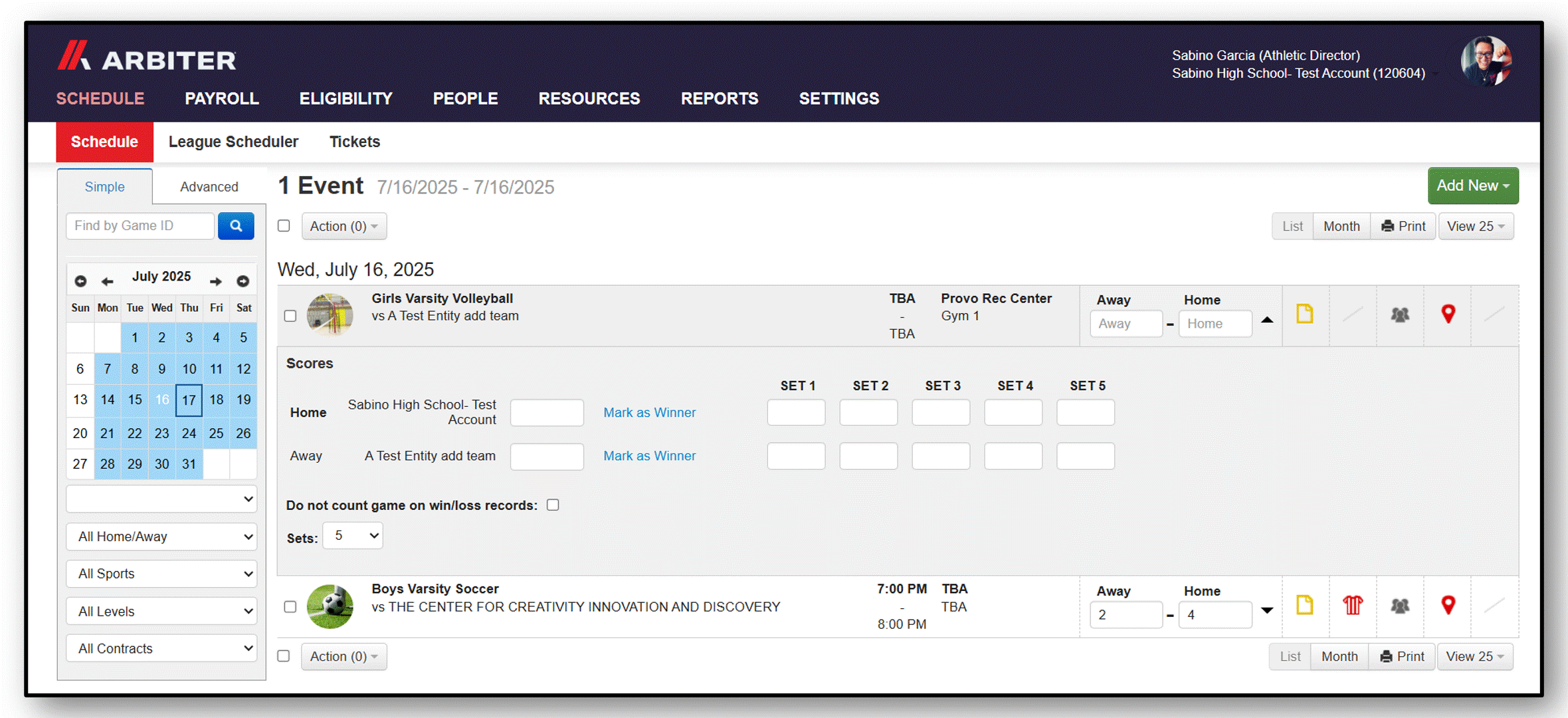Go to next month with right arrow
The width and height of the screenshot is (1568, 718).
216,281
